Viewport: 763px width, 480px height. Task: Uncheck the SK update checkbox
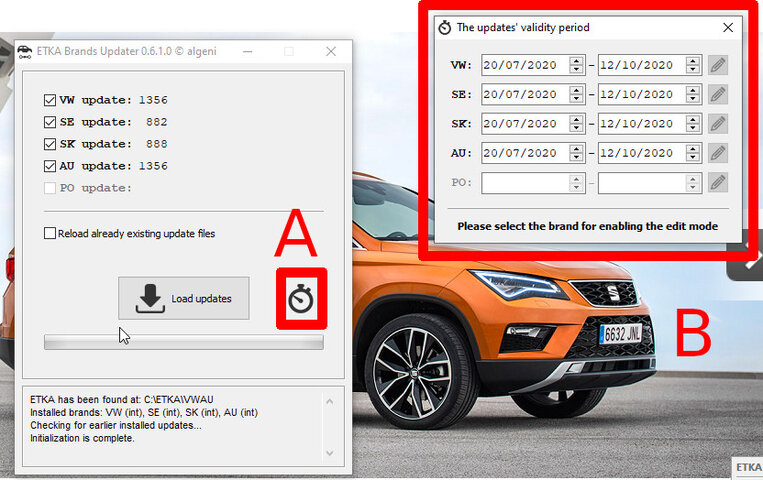50,144
